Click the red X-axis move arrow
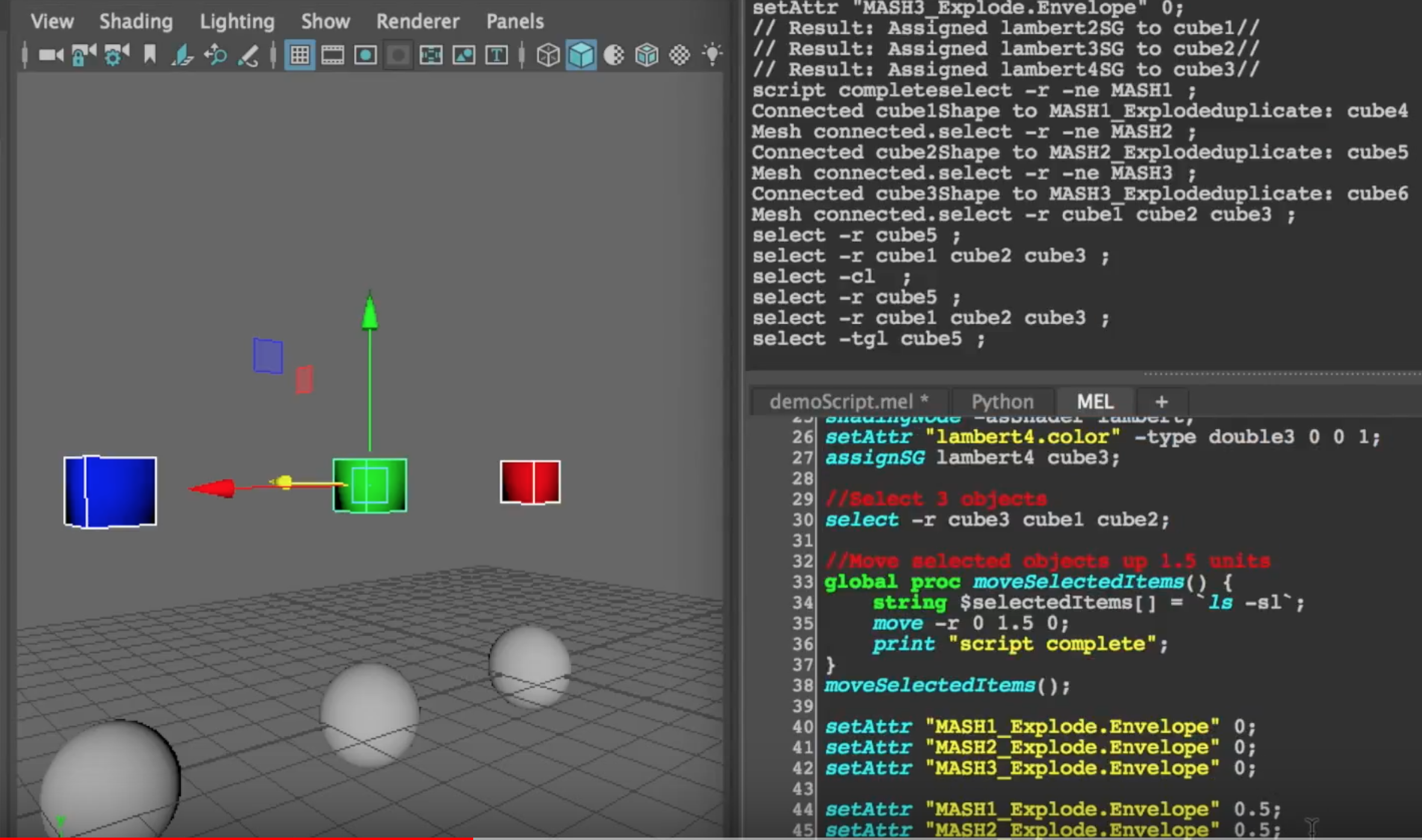The height and width of the screenshot is (840, 1422). [213, 488]
